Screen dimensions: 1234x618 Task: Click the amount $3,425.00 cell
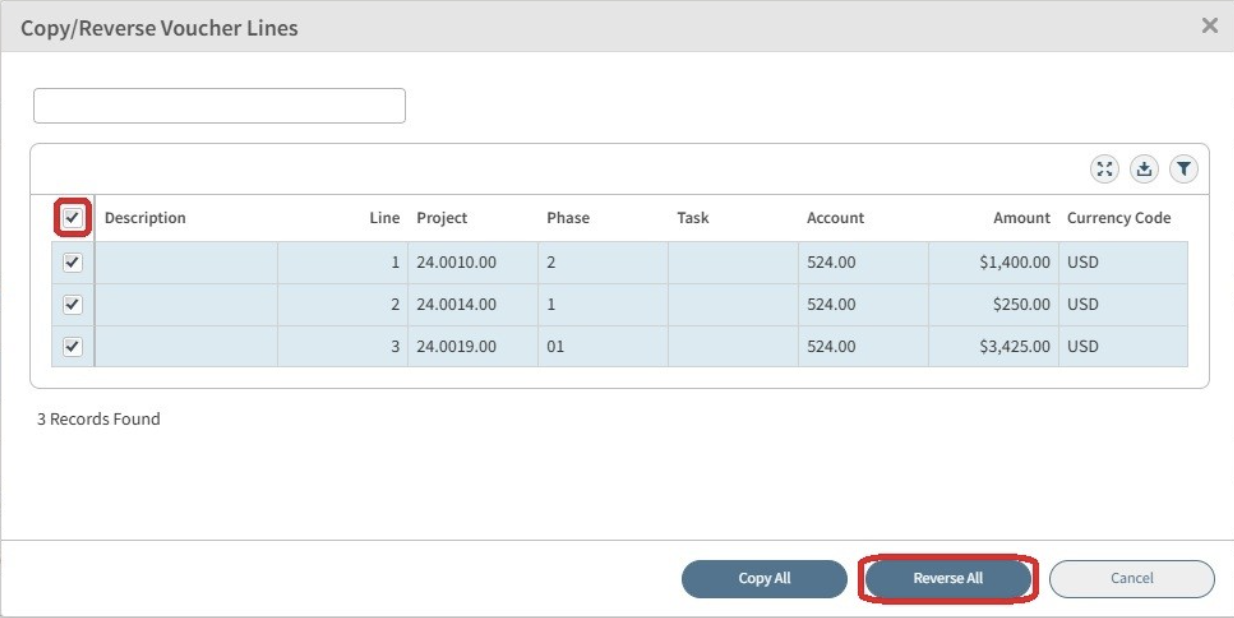tap(993, 346)
